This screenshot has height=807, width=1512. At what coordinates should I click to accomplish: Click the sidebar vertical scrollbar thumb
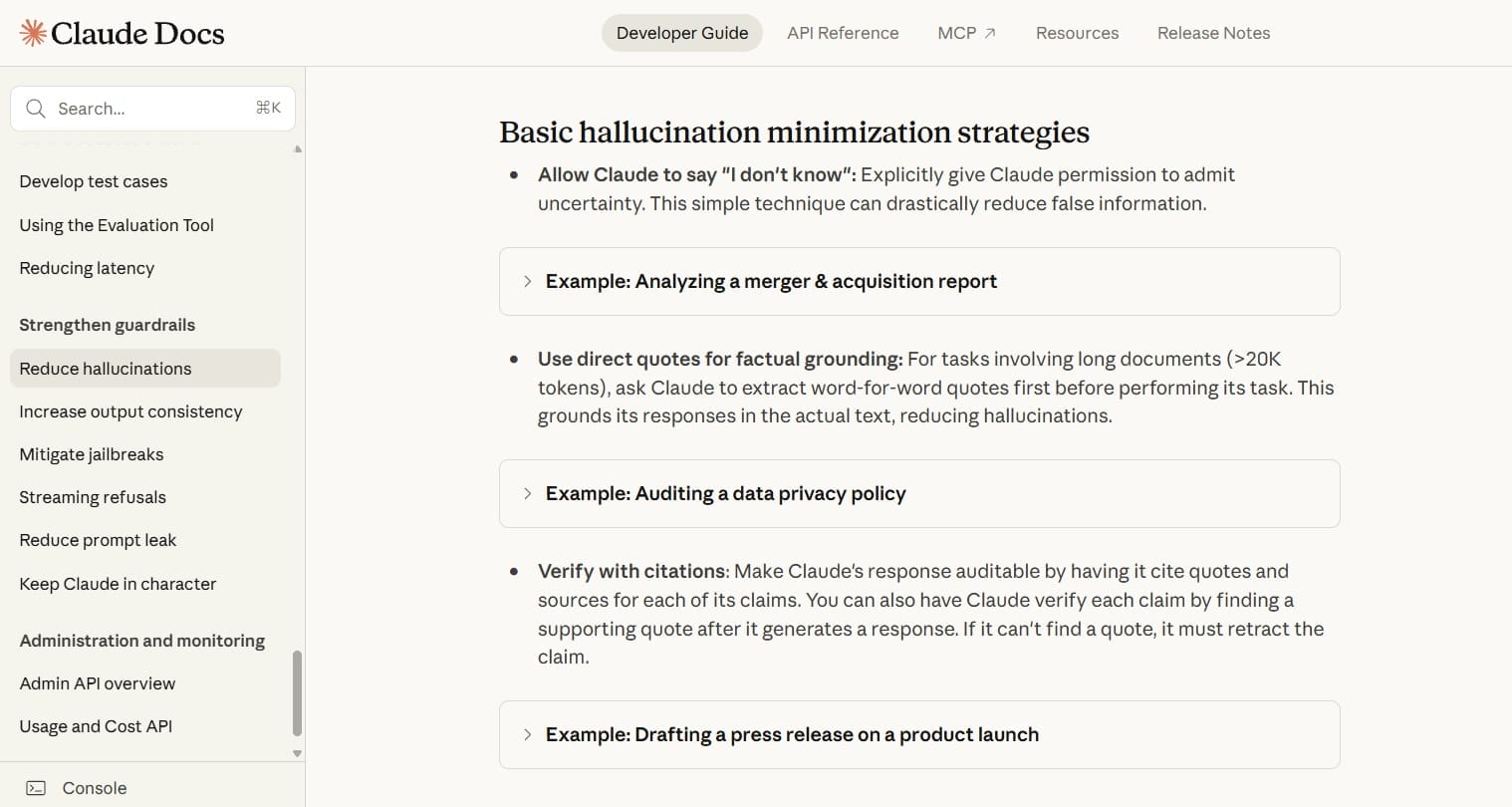tap(297, 692)
